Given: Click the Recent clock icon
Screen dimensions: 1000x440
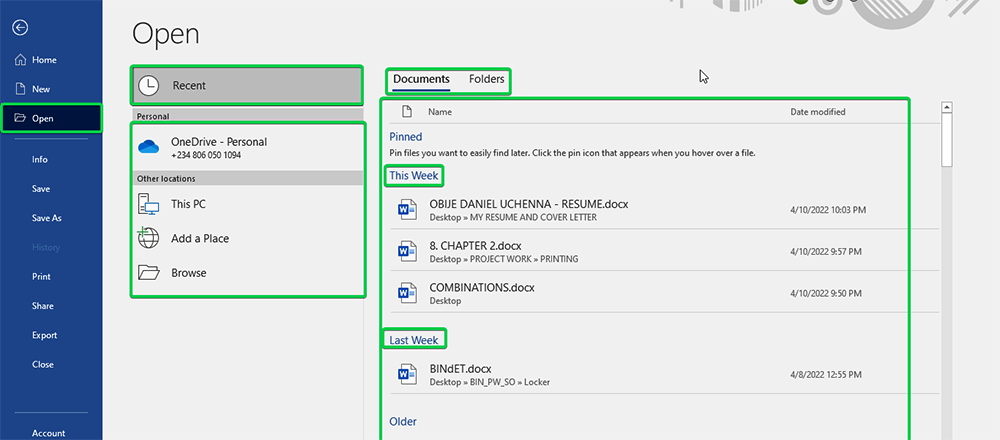Looking at the screenshot, I should tap(149, 86).
